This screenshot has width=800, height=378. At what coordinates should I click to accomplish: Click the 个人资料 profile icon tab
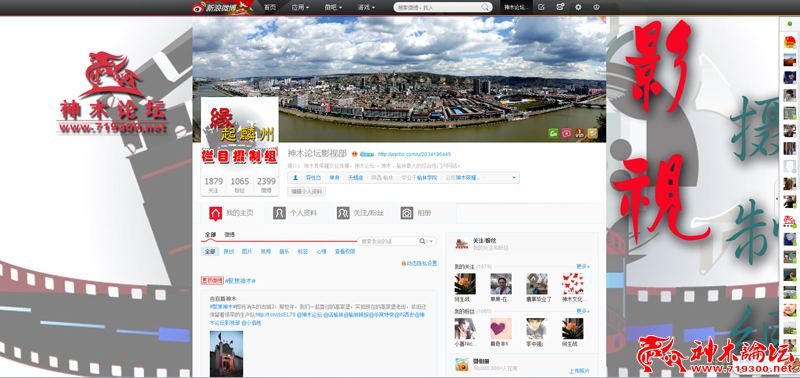pyautogui.click(x=279, y=213)
